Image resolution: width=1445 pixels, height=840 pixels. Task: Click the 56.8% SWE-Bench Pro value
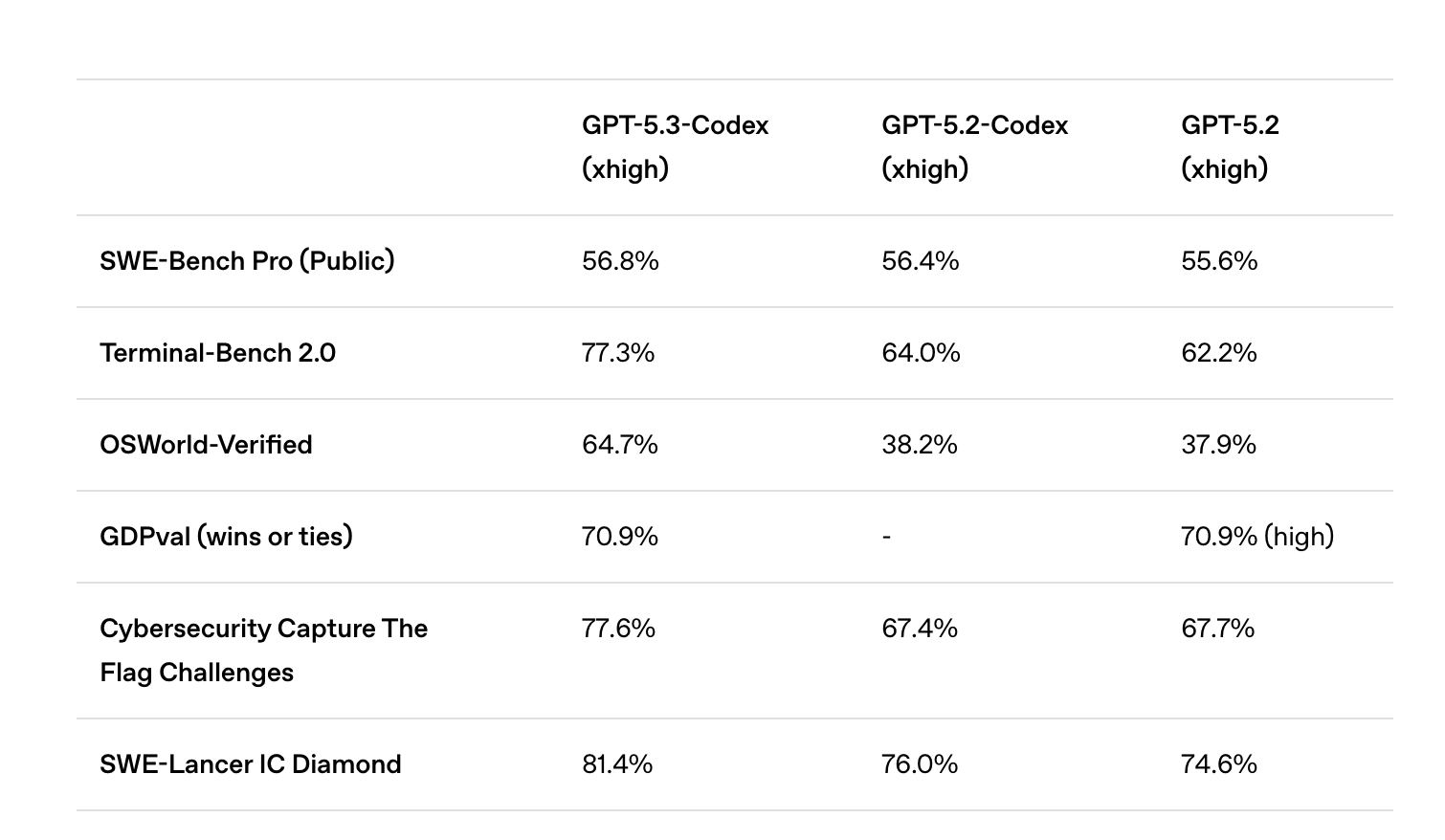pos(620,260)
